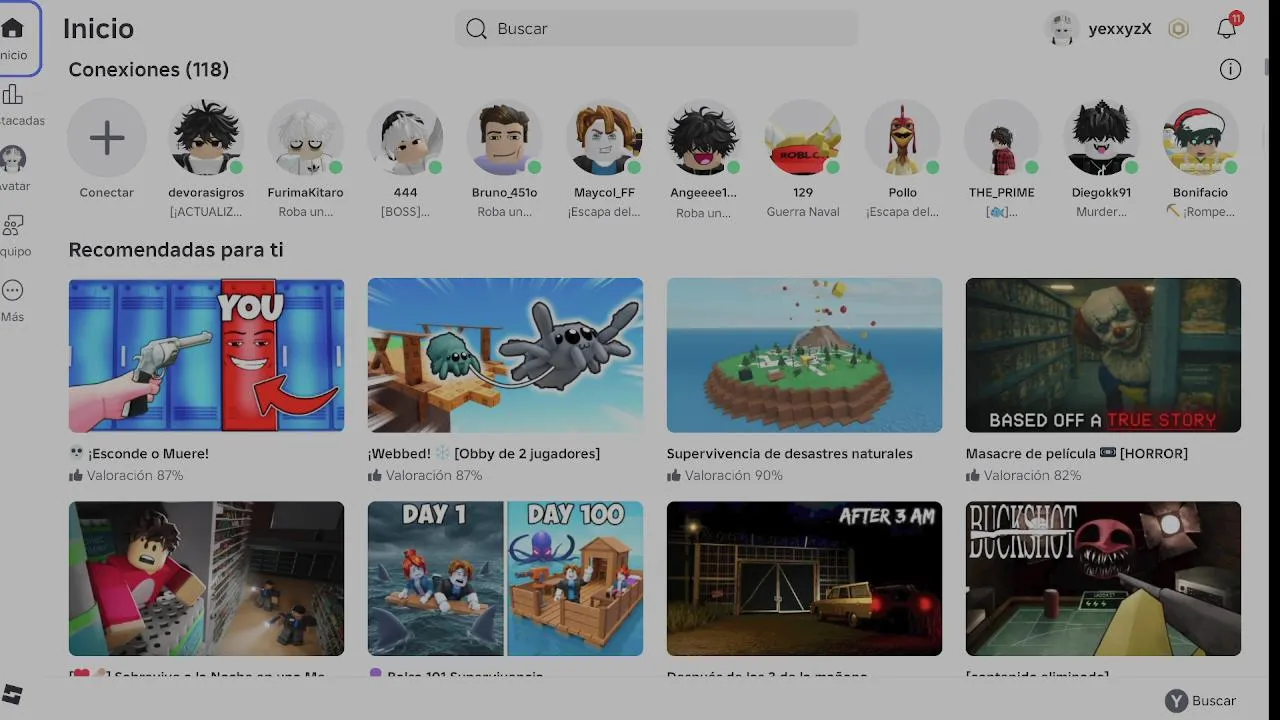Open Pollo friend avatar
The width and height of the screenshot is (1280, 720).
902,138
